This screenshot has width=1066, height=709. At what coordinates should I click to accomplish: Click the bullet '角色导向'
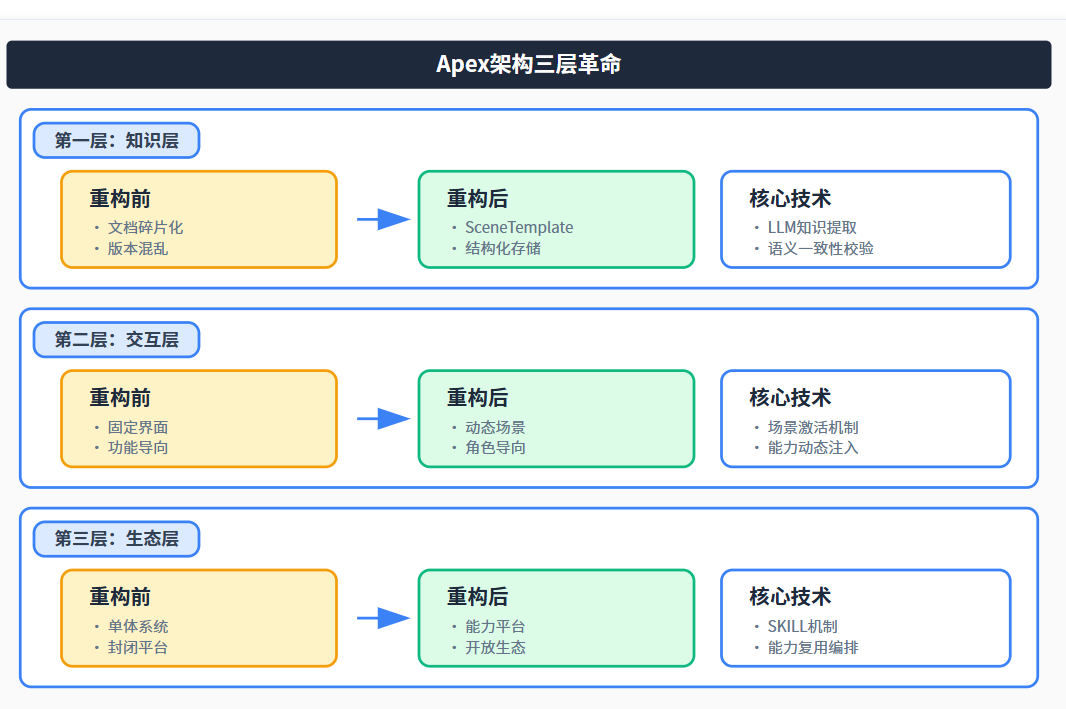point(495,448)
